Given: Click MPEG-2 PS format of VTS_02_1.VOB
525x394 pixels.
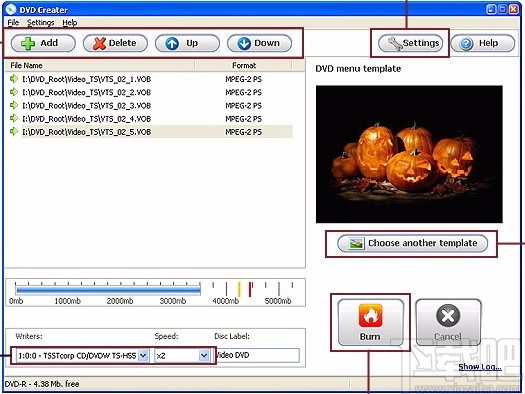Looking at the screenshot, I should pyautogui.click(x=243, y=79).
